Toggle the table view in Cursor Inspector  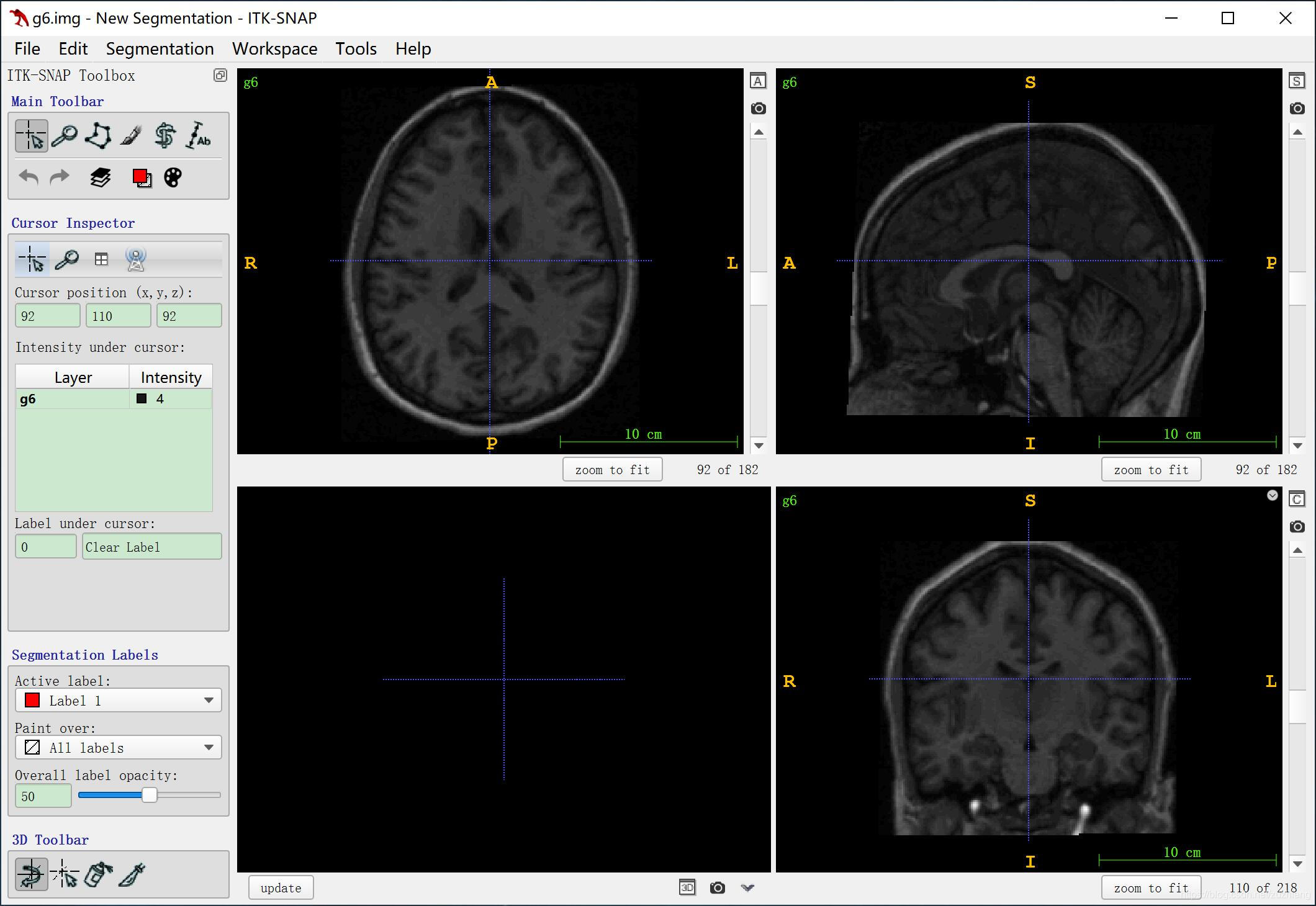(x=100, y=258)
